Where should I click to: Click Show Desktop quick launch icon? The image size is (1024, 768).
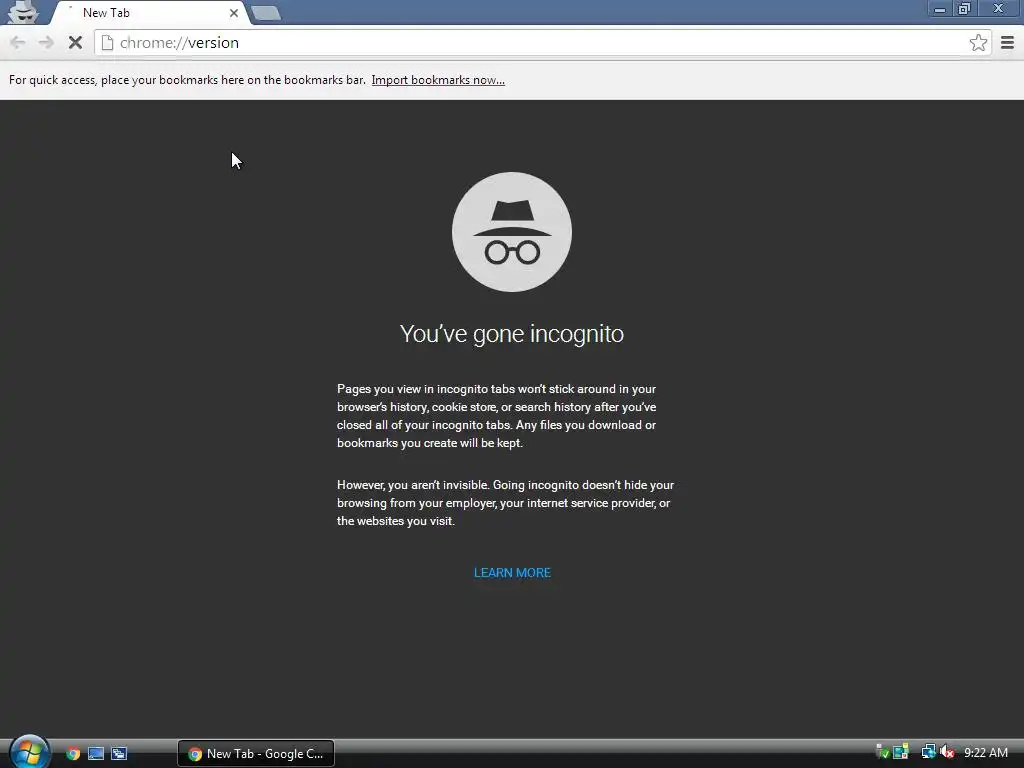click(x=96, y=754)
